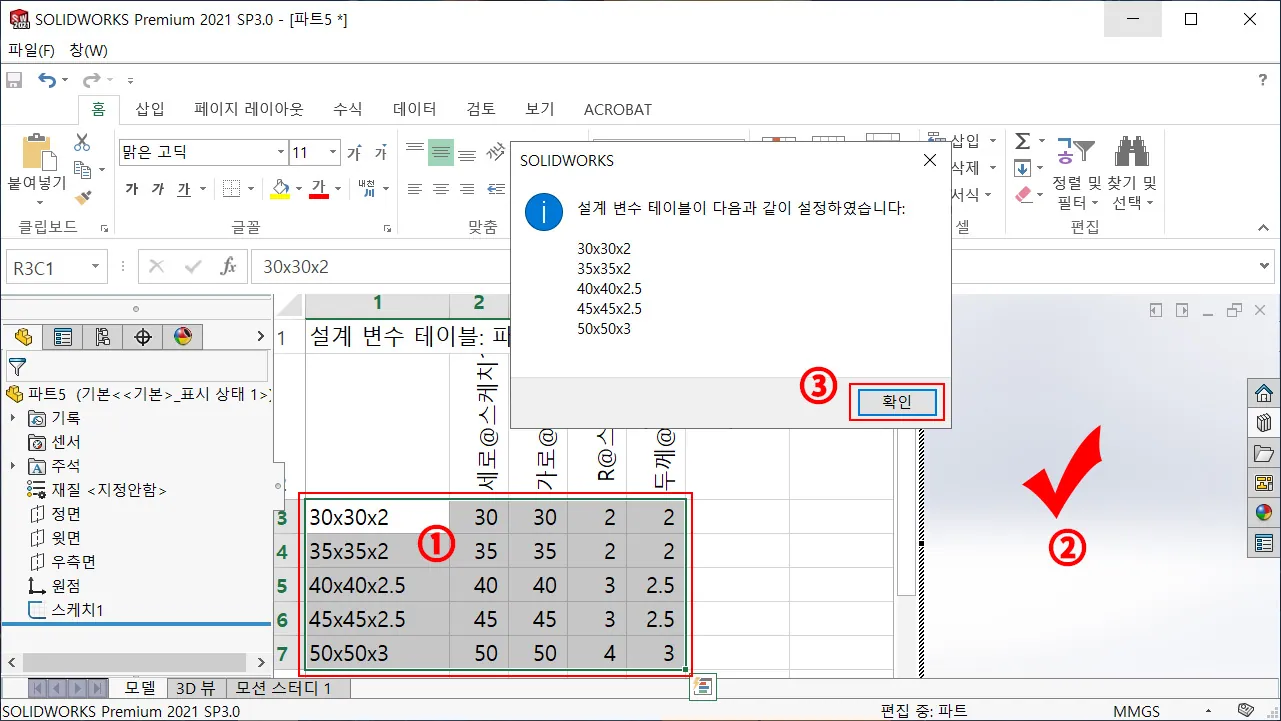Click the Find and Select binoculars icon
Viewport: 1281px width, 721px height.
pos(1131,152)
